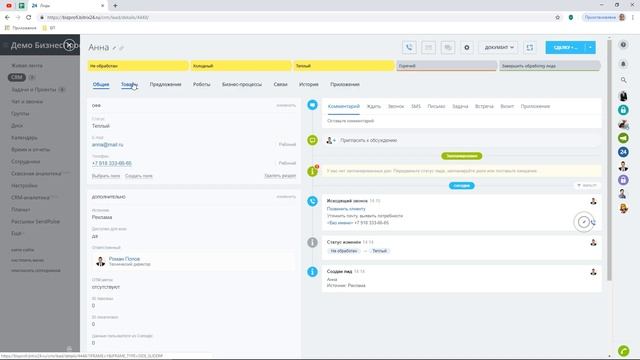Open the Фильтр timeline filter
Image resolution: width=640 pixels, height=360 pixels.
pos(587,185)
